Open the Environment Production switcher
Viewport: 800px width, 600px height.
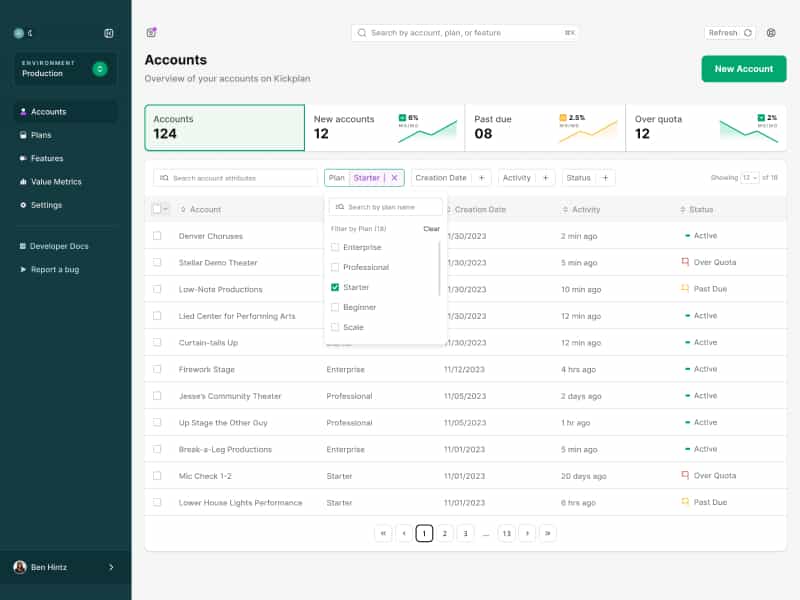[65, 69]
